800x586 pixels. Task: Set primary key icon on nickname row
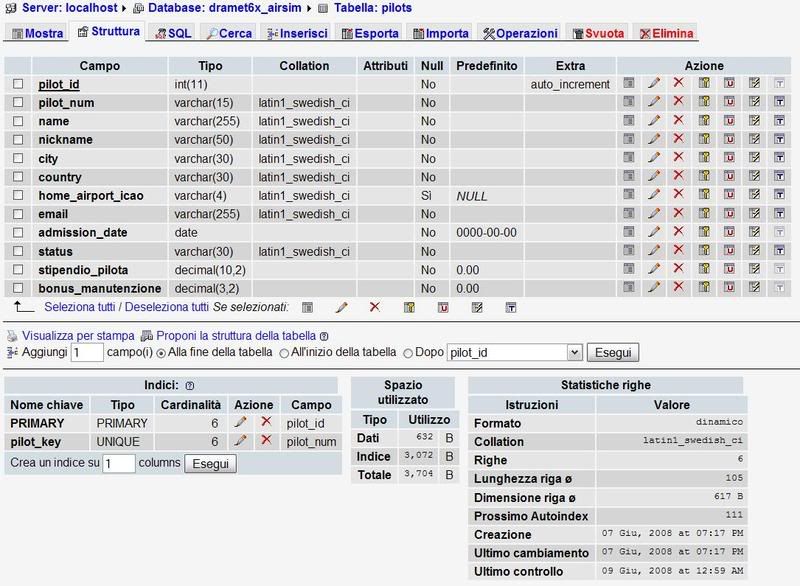tap(704, 139)
